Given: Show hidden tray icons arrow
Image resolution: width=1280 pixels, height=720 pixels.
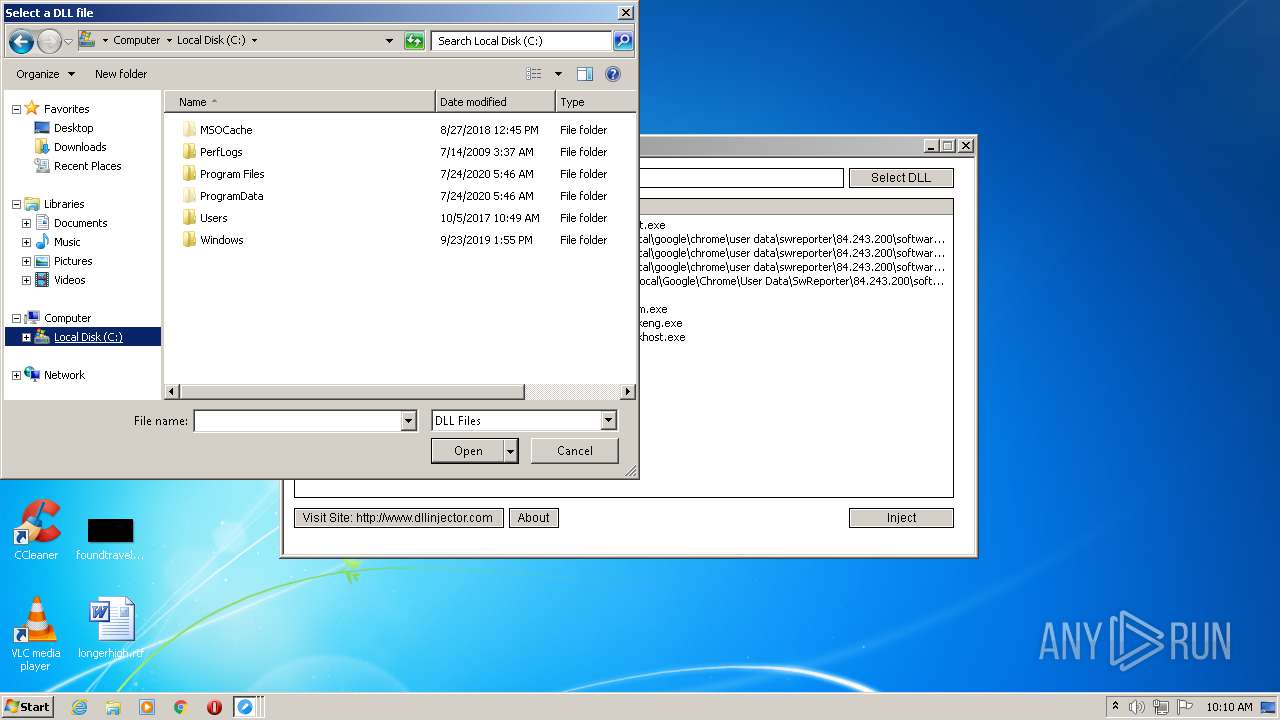Looking at the screenshot, I should 1115,706.
